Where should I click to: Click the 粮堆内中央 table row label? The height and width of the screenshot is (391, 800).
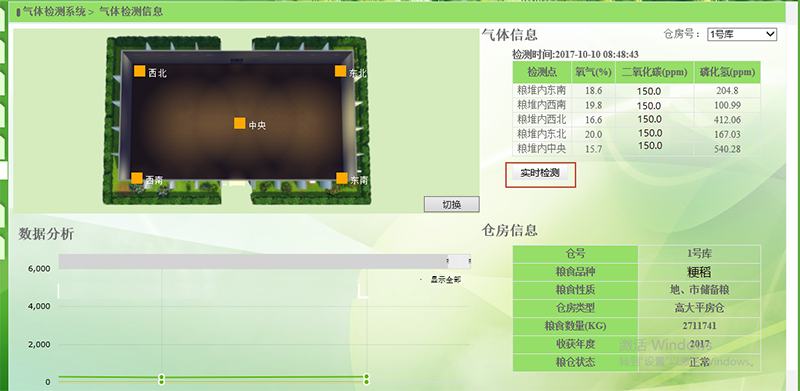[541, 149]
